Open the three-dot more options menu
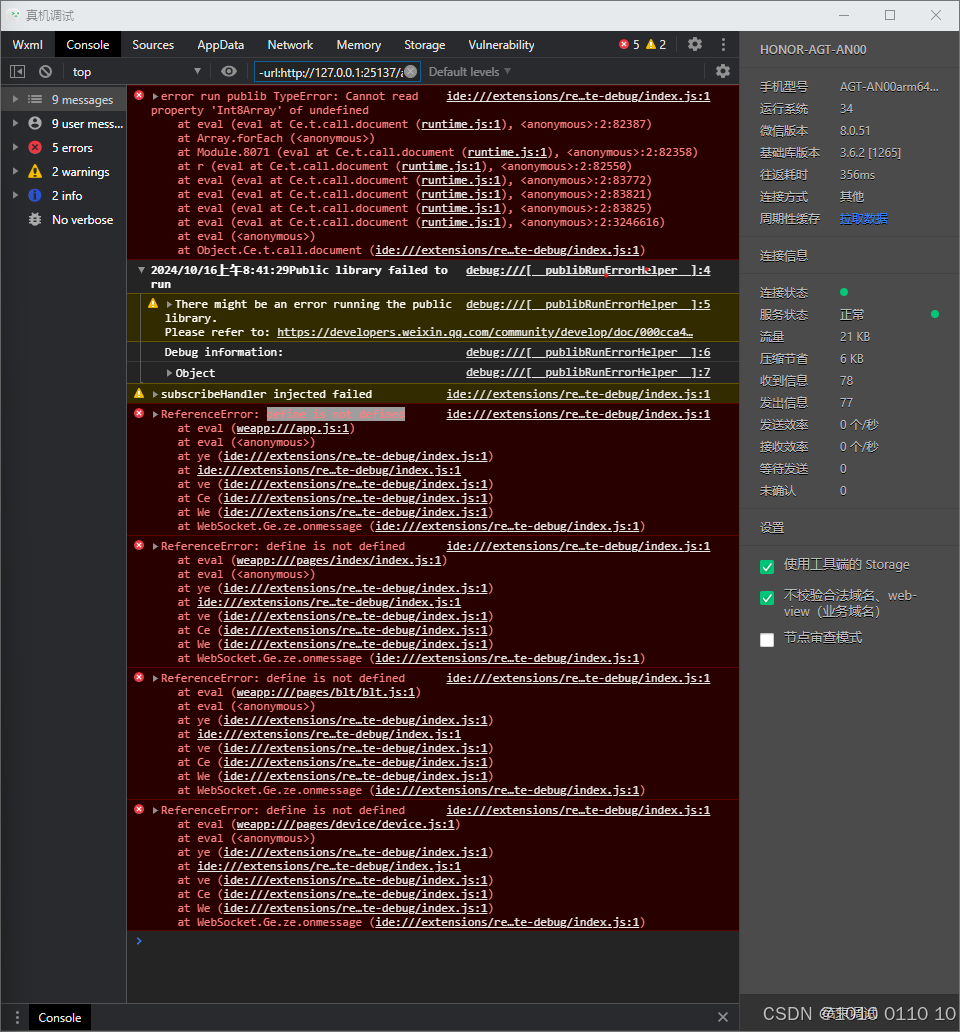Viewport: 960px width, 1032px height. (723, 44)
